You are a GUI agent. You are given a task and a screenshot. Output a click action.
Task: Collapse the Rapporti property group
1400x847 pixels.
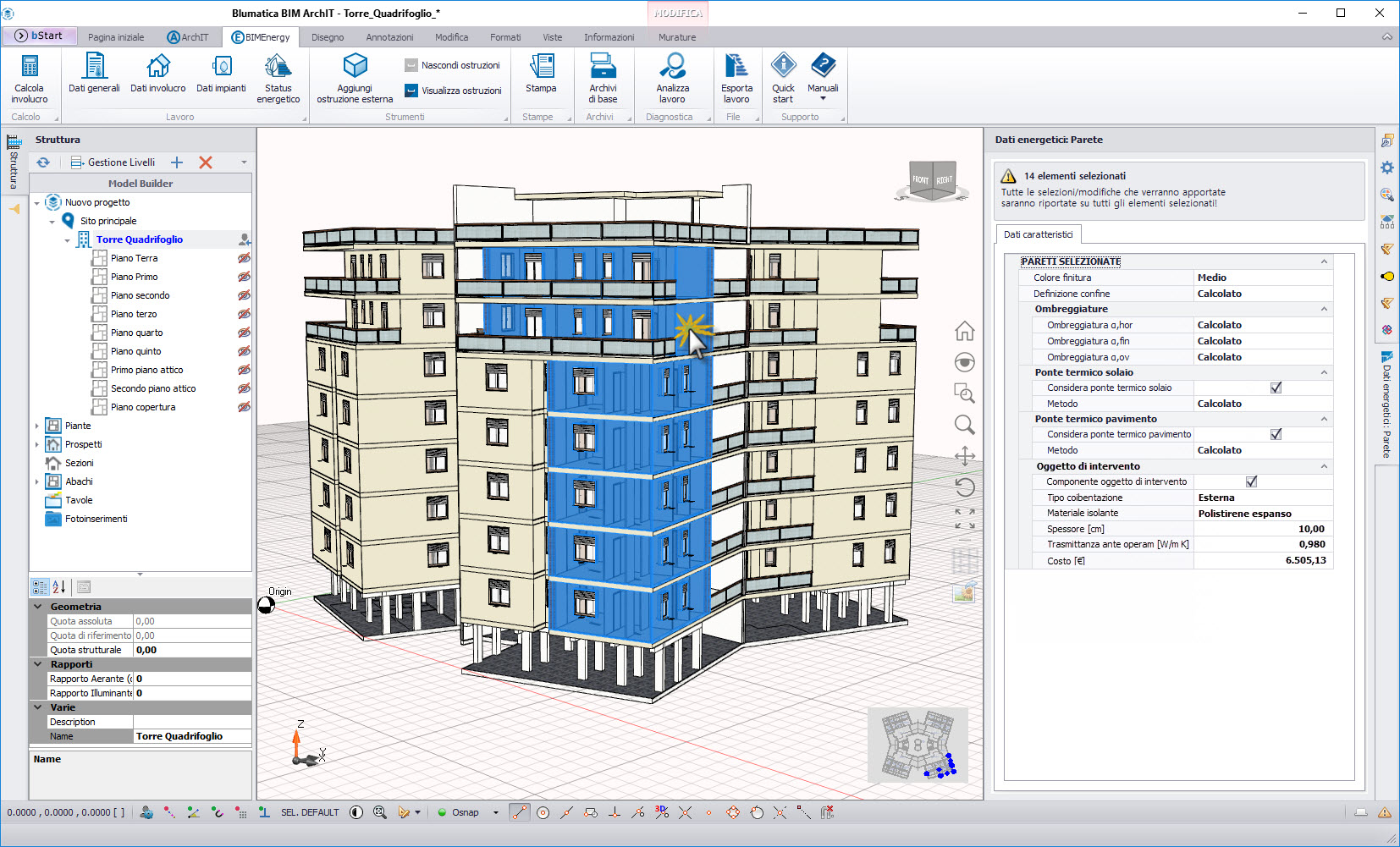pyautogui.click(x=38, y=664)
